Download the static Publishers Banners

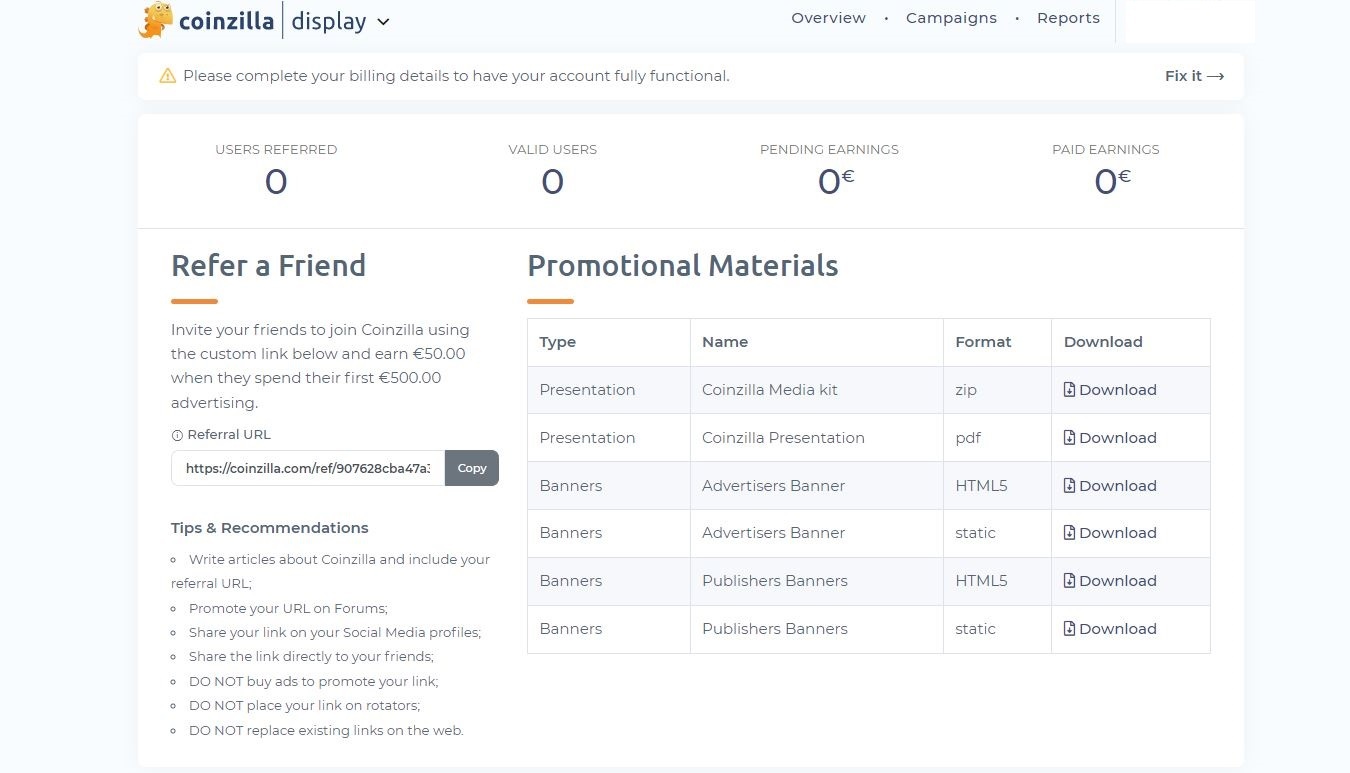(1110, 629)
